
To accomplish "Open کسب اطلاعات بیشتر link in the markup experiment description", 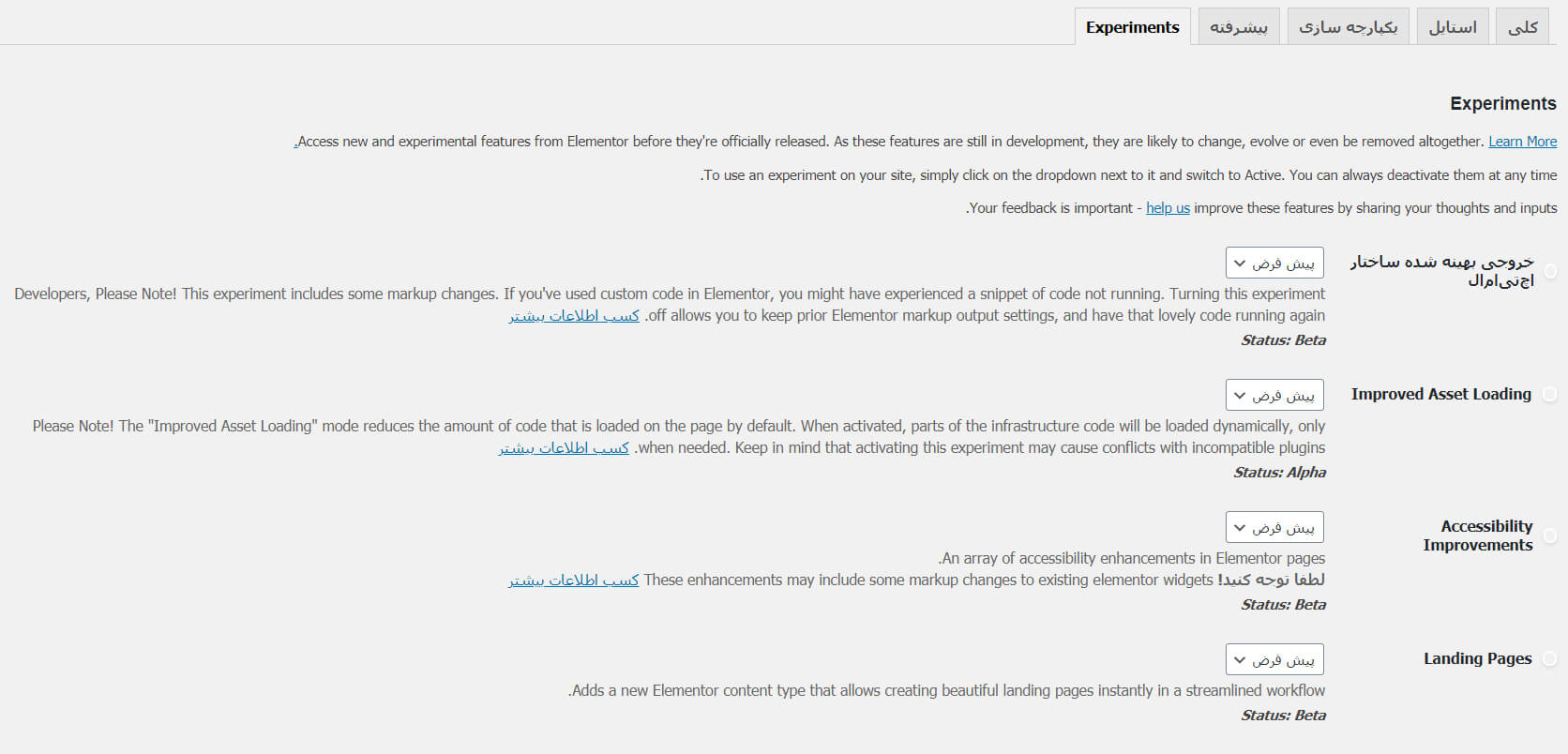I will (574, 316).
